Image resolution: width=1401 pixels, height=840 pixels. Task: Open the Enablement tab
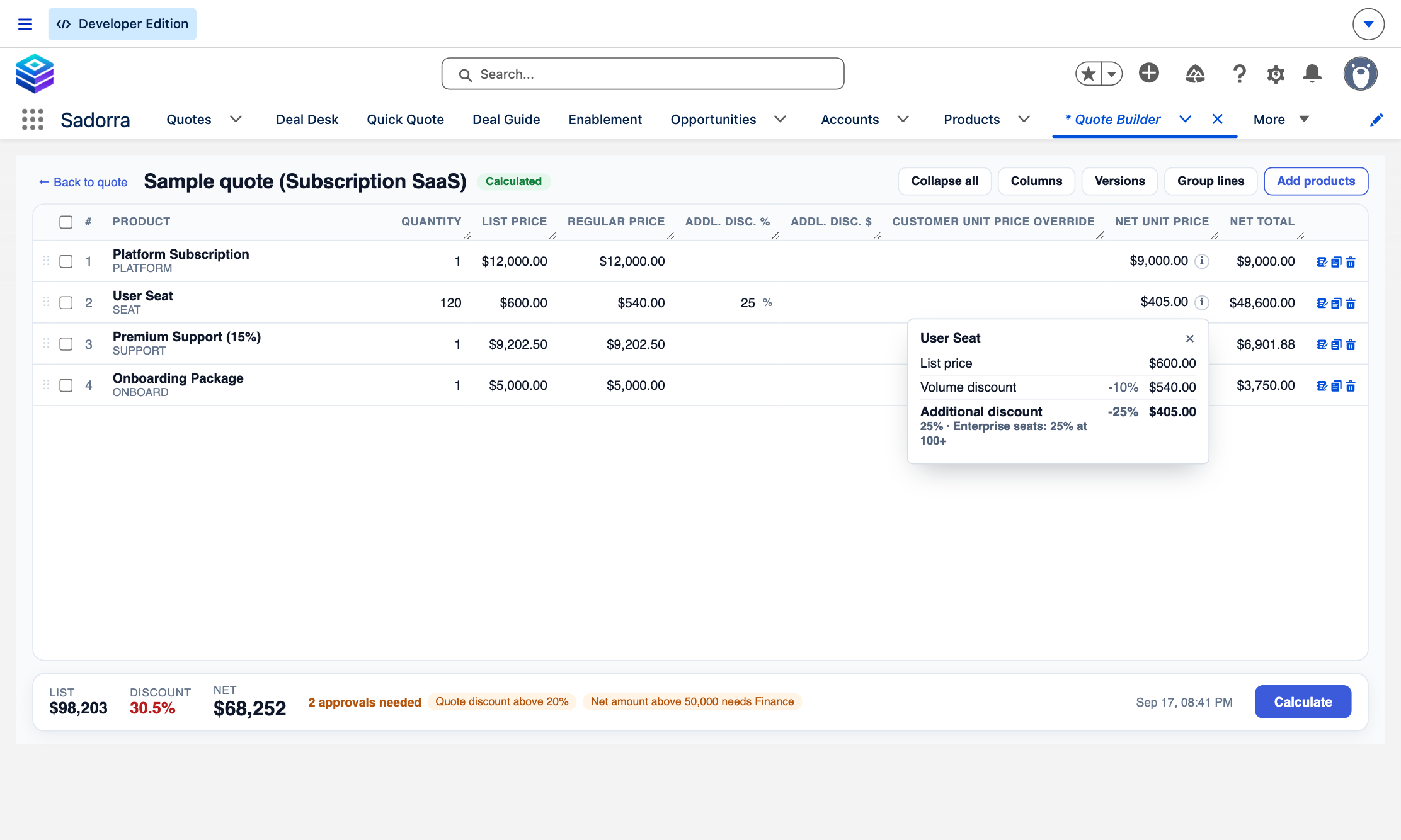point(605,119)
